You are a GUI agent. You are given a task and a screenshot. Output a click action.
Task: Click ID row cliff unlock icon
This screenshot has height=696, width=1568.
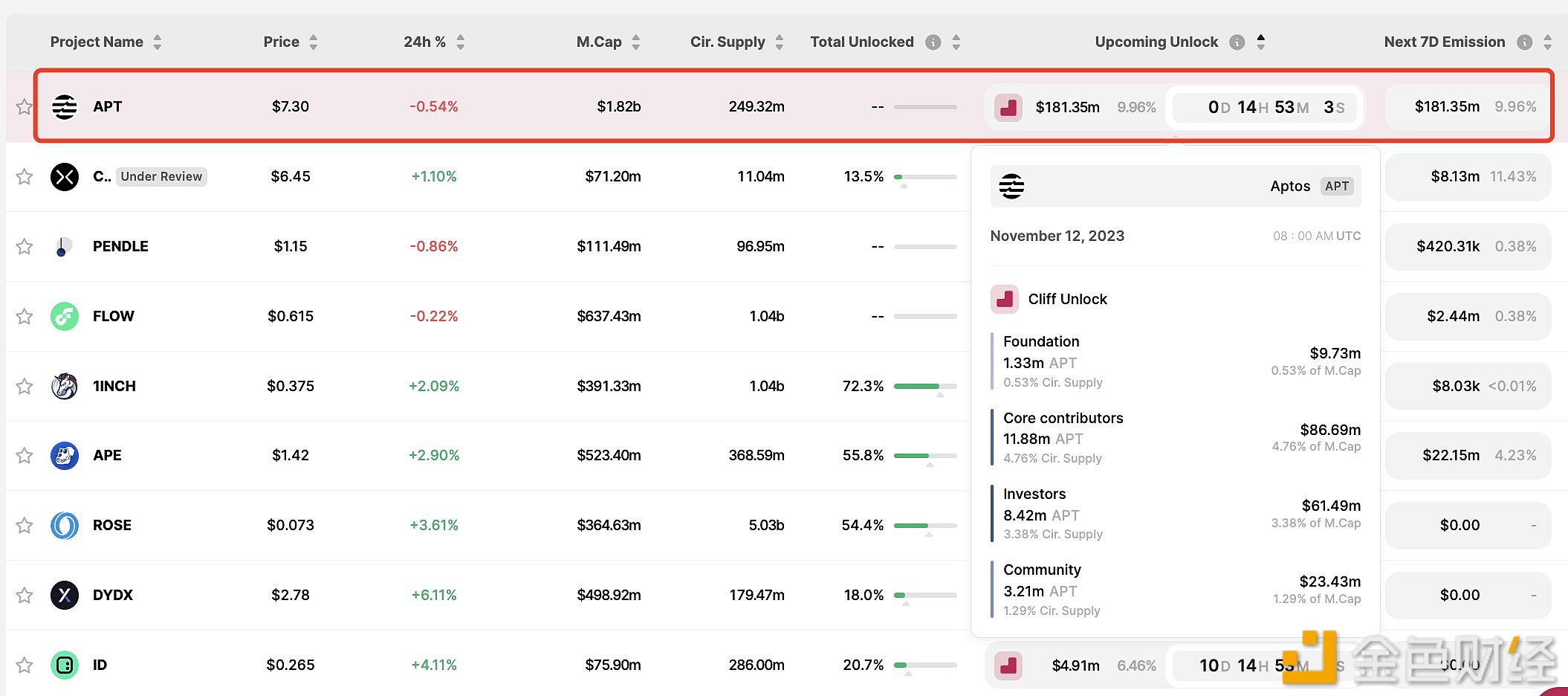[x=1008, y=666]
